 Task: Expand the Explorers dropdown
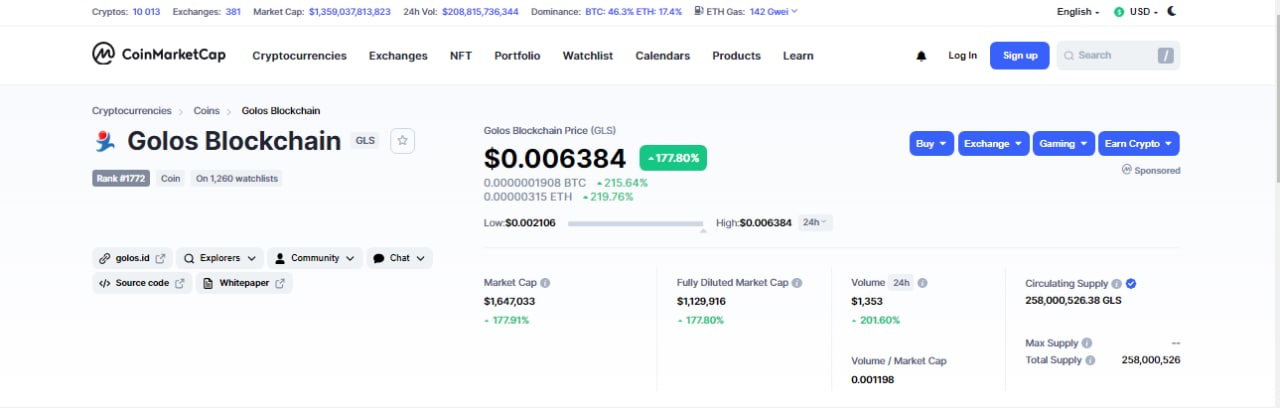point(220,258)
